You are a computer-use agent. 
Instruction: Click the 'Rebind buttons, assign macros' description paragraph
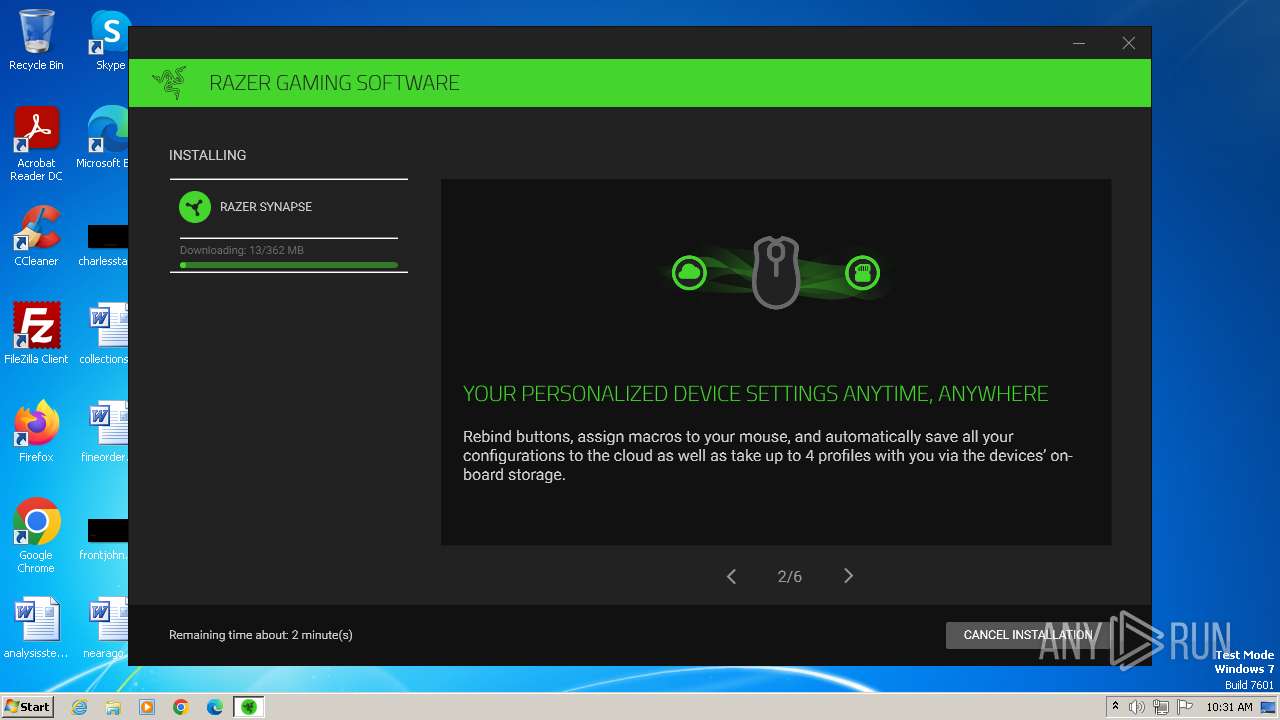tap(767, 456)
